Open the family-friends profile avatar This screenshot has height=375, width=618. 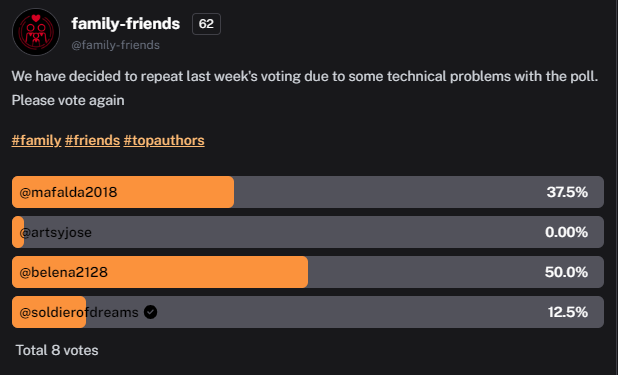pos(36,32)
